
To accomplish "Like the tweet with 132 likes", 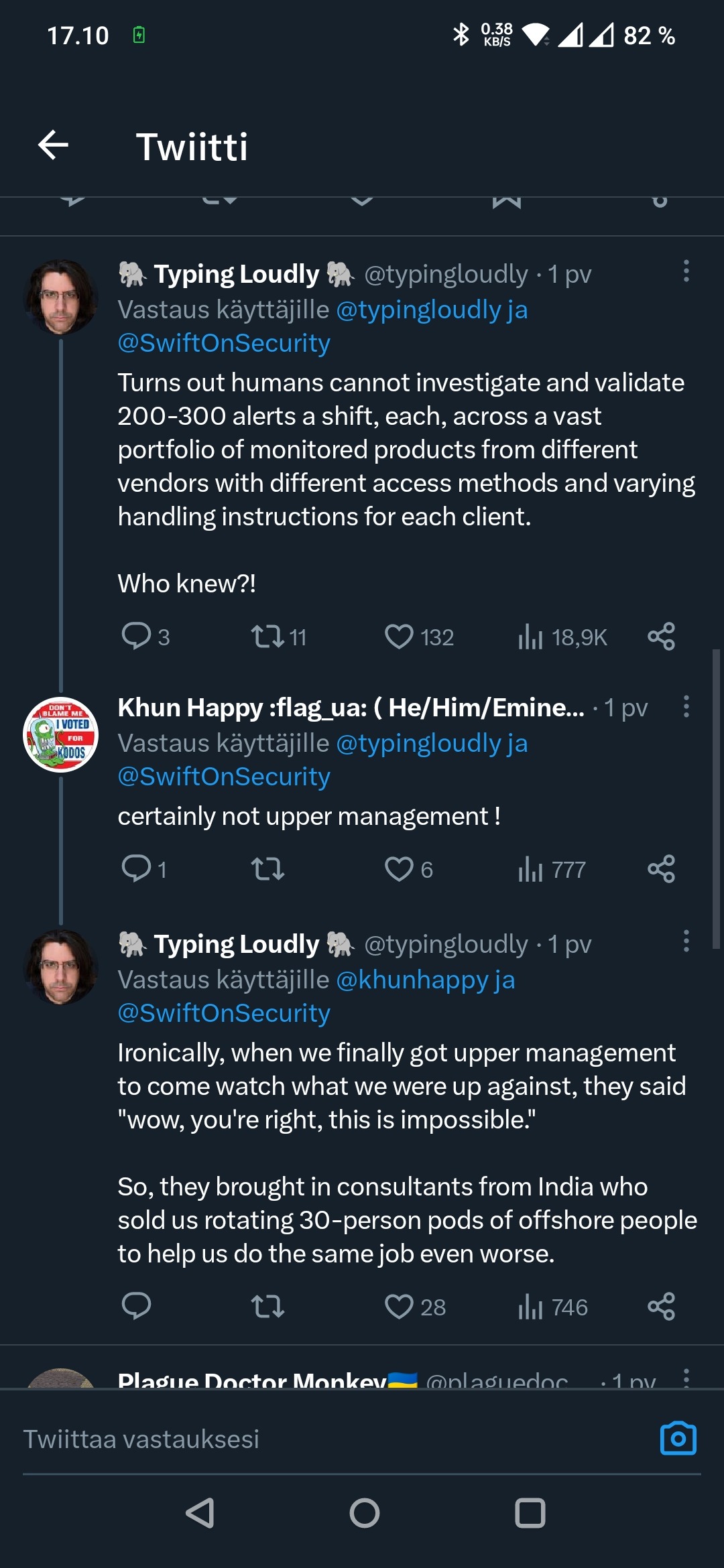I will (x=399, y=636).
